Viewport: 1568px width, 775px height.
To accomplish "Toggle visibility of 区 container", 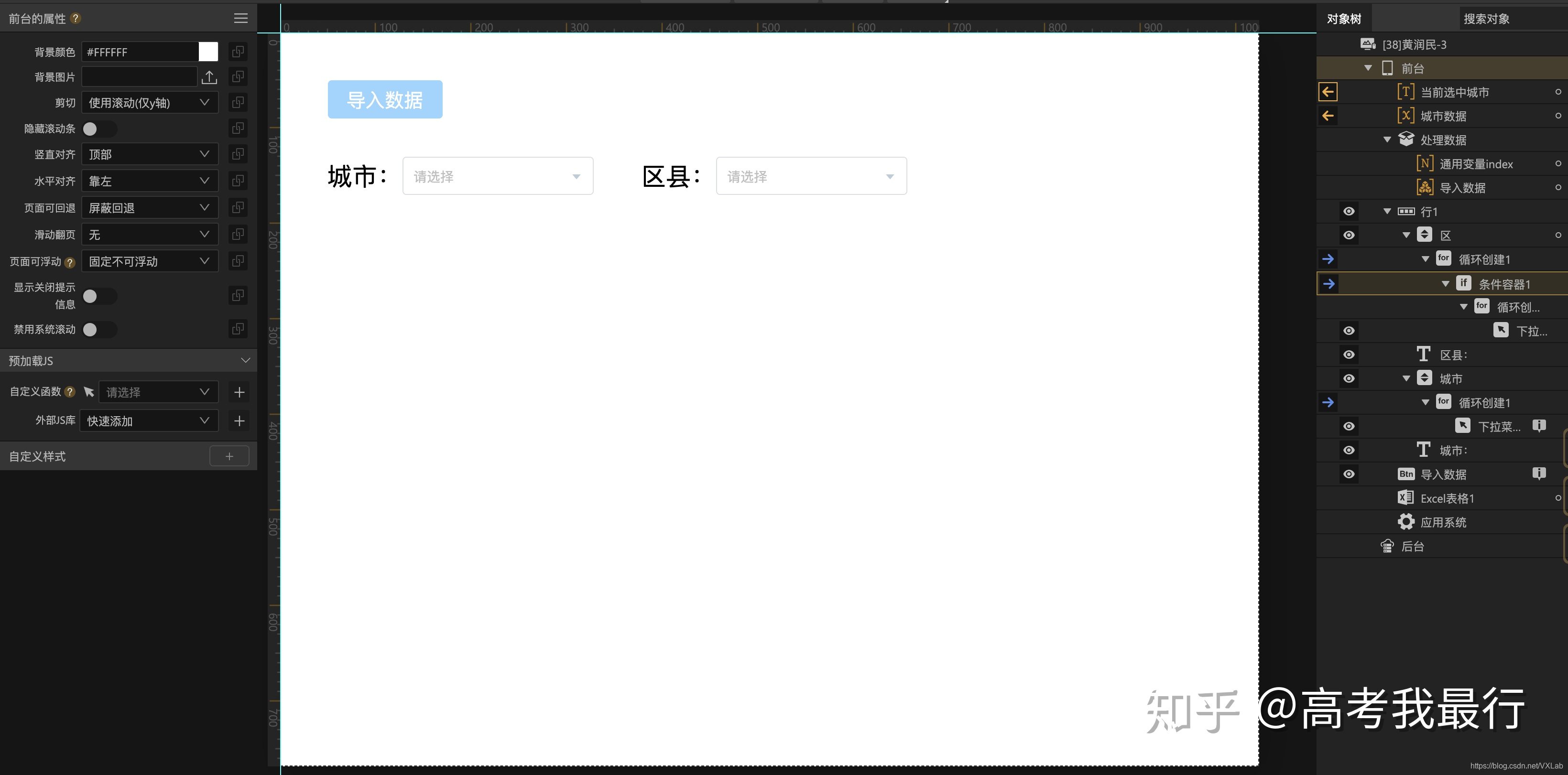I will coord(1349,235).
